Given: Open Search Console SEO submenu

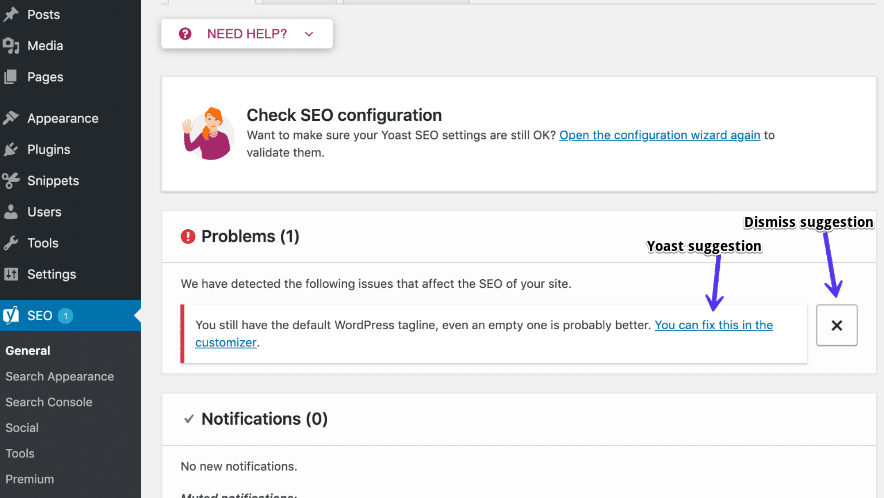Looking at the screenshot, I should (x=49, y=402).
